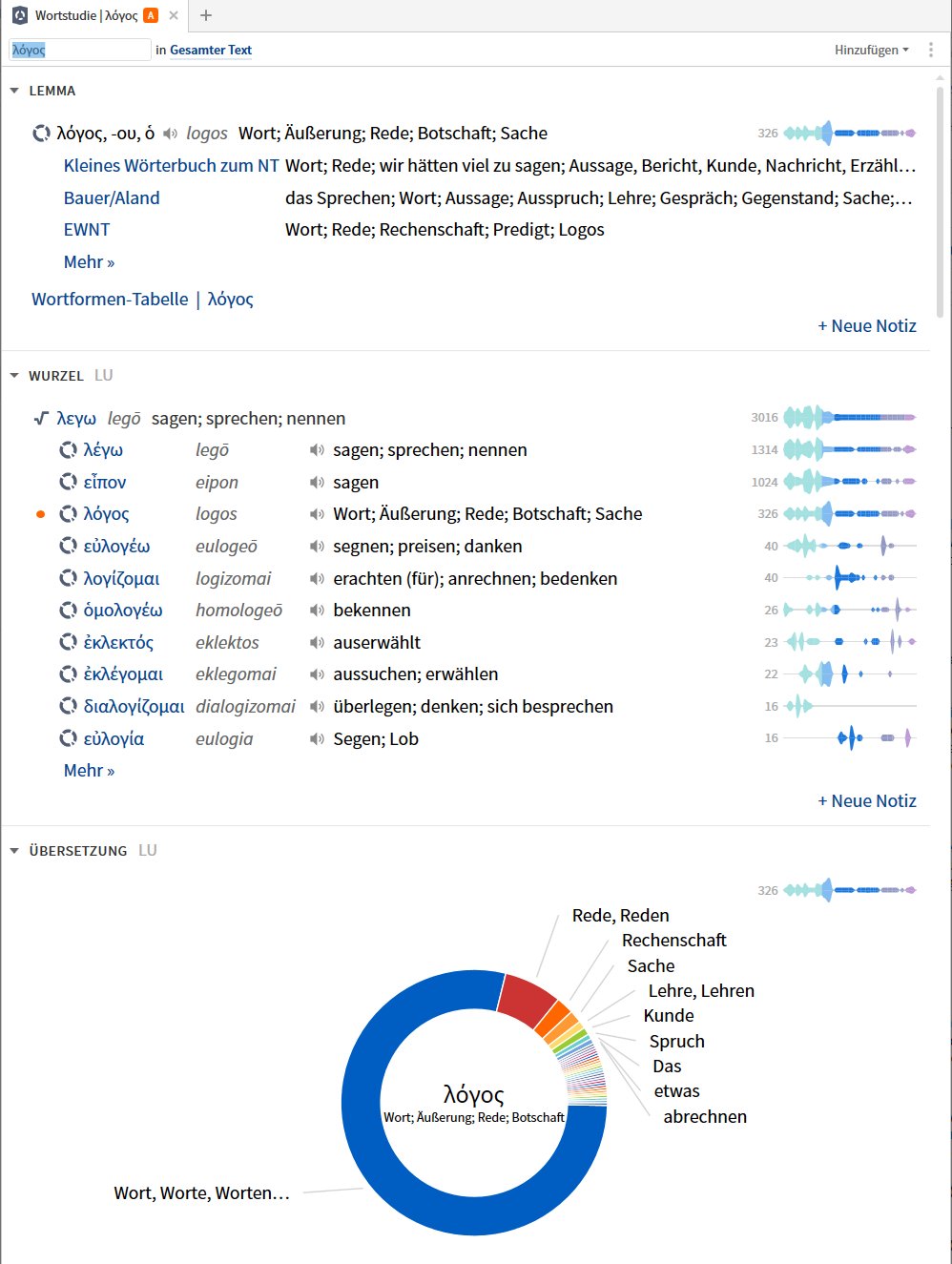Viewport: 952px width, 1264px height.
Task: Click the Rede, Reden chart label
Action: 621,916
